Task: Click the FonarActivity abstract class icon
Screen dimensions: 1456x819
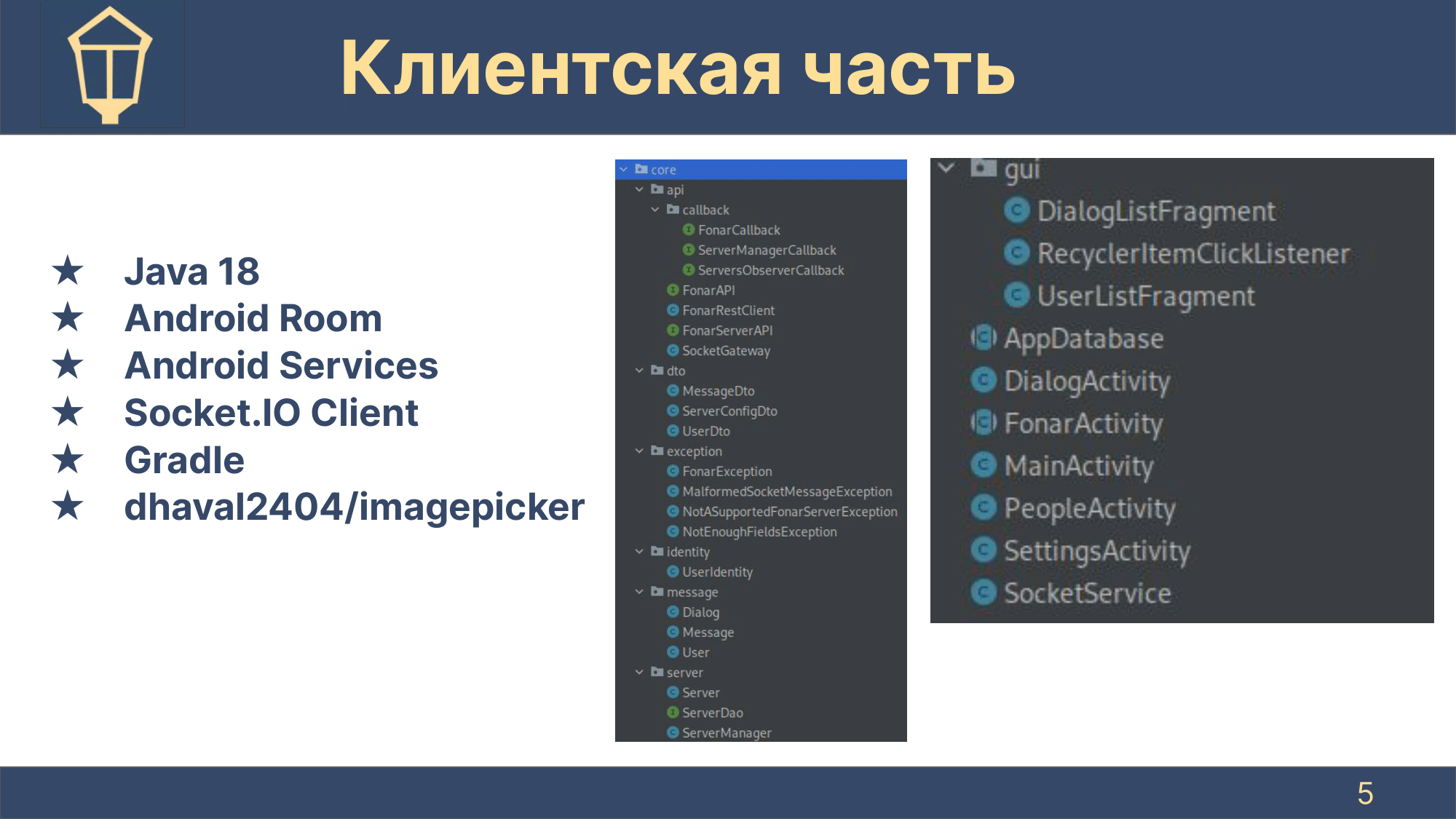Action: point(984,423)
